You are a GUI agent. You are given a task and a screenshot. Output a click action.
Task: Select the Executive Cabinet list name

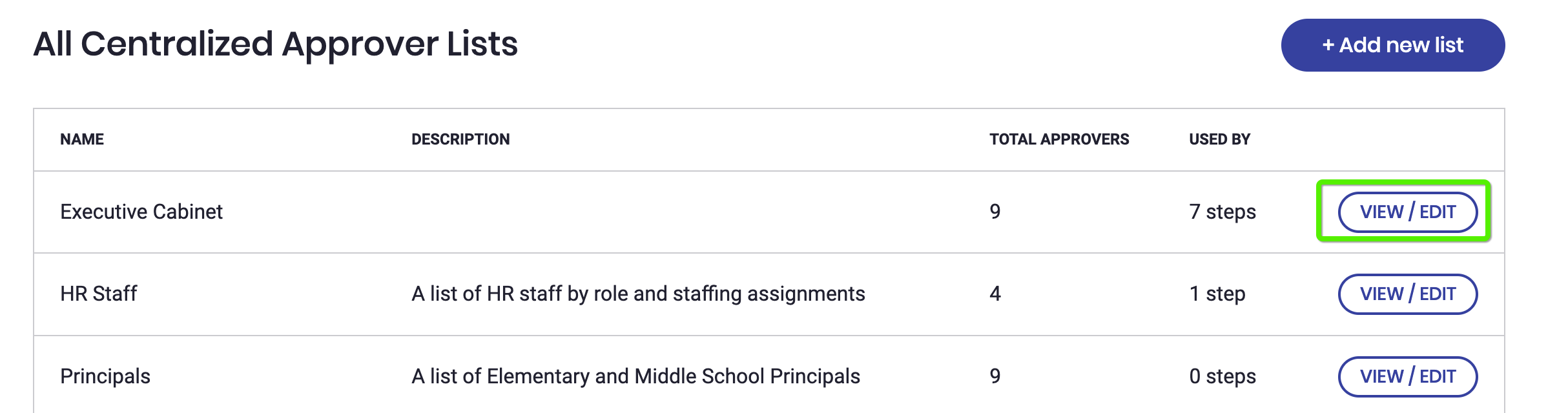[x=141, y=212]
